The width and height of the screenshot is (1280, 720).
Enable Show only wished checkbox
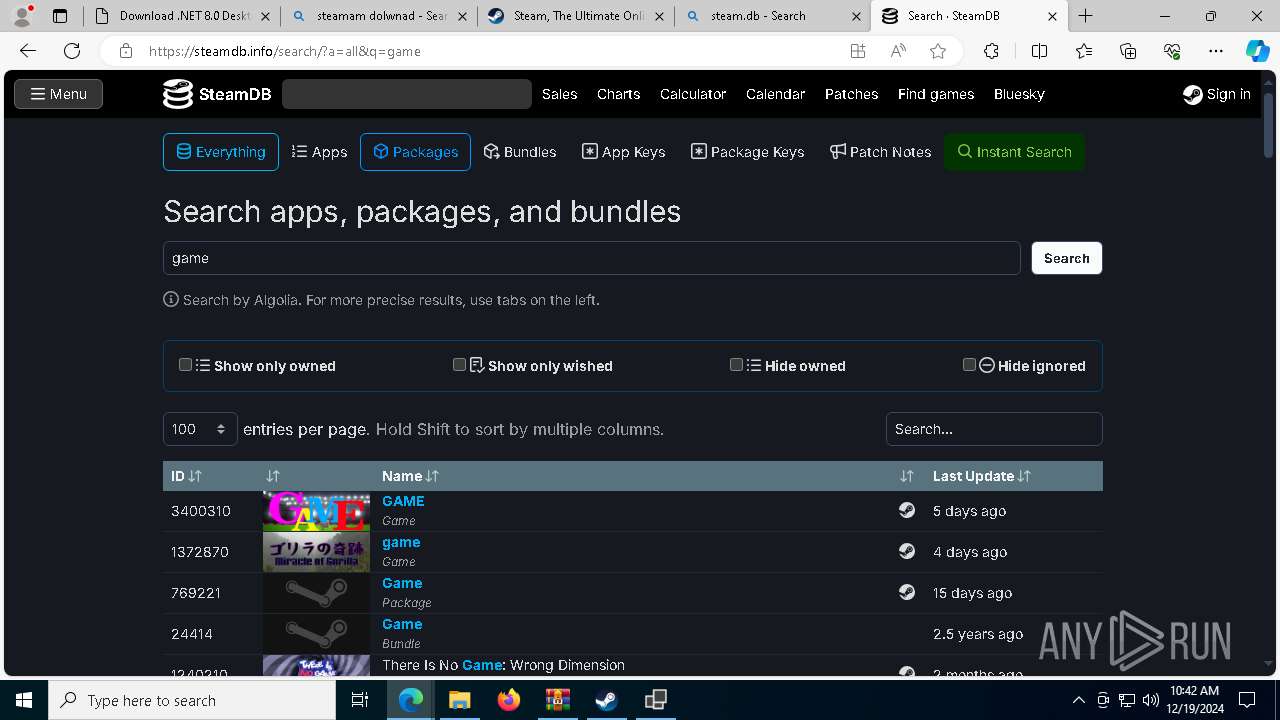point(459,365)
